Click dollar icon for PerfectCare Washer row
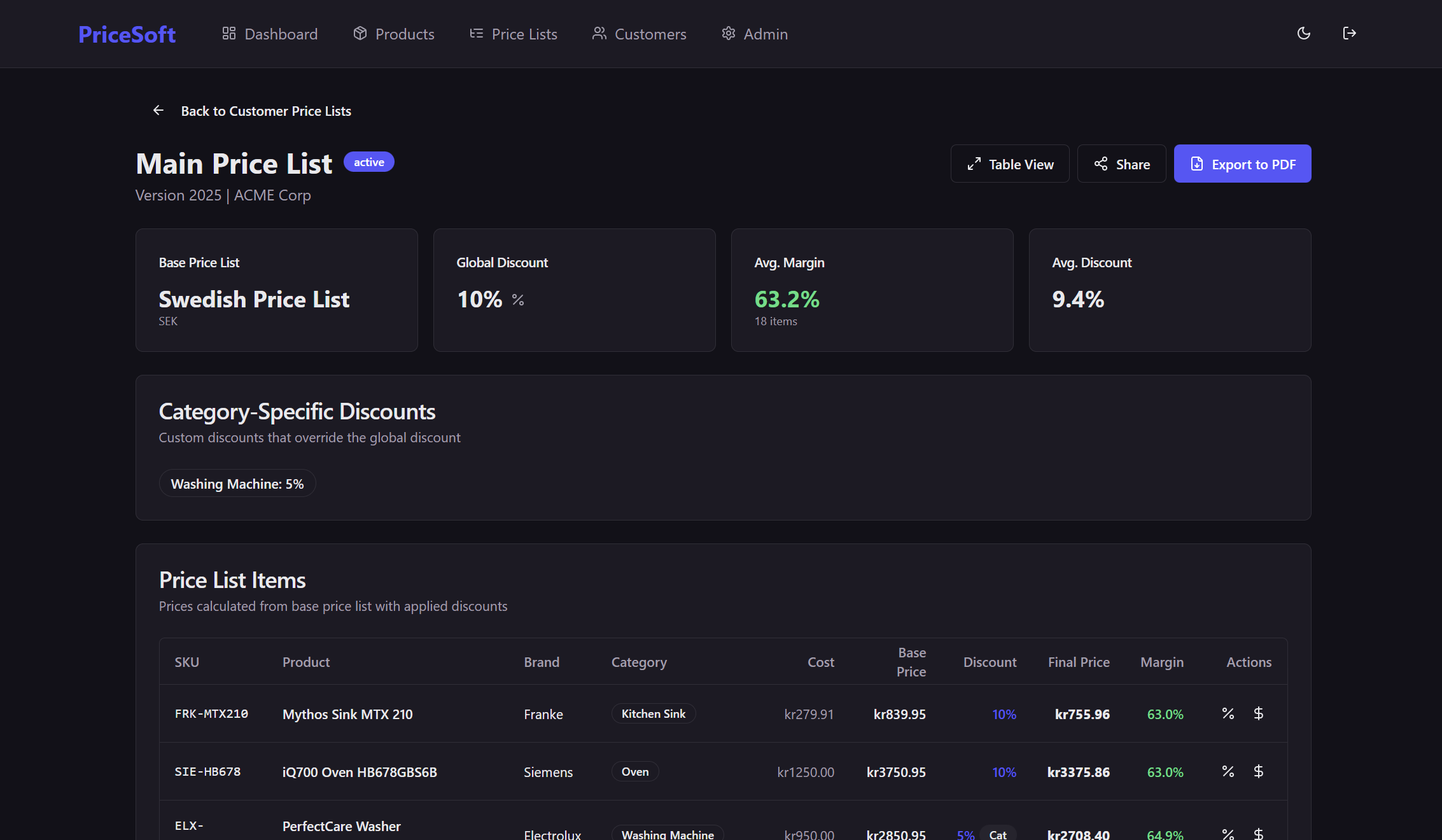This screenshot has width=1442, height=840. click(1258, 833)
